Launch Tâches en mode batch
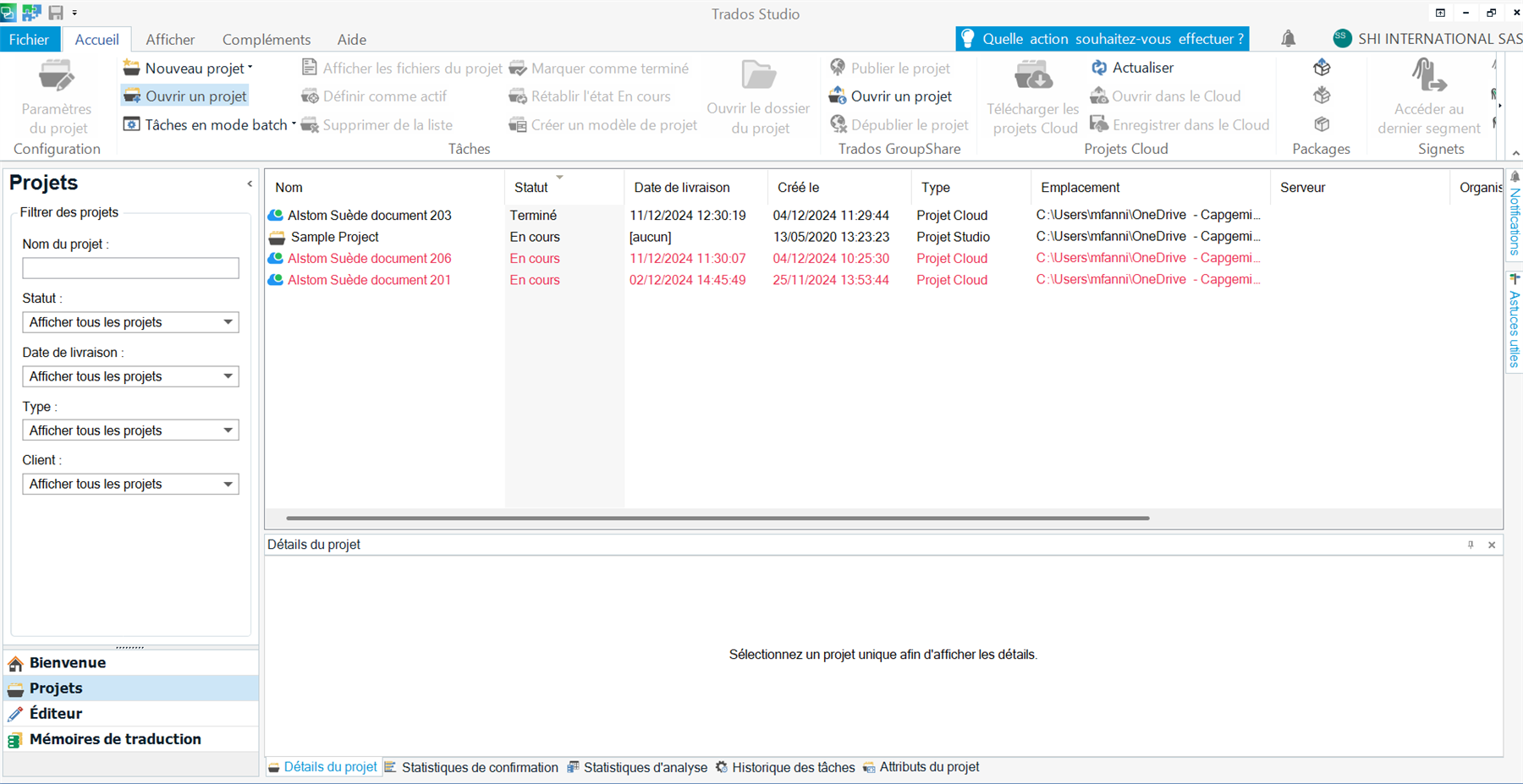 click(x=207, y=124)
